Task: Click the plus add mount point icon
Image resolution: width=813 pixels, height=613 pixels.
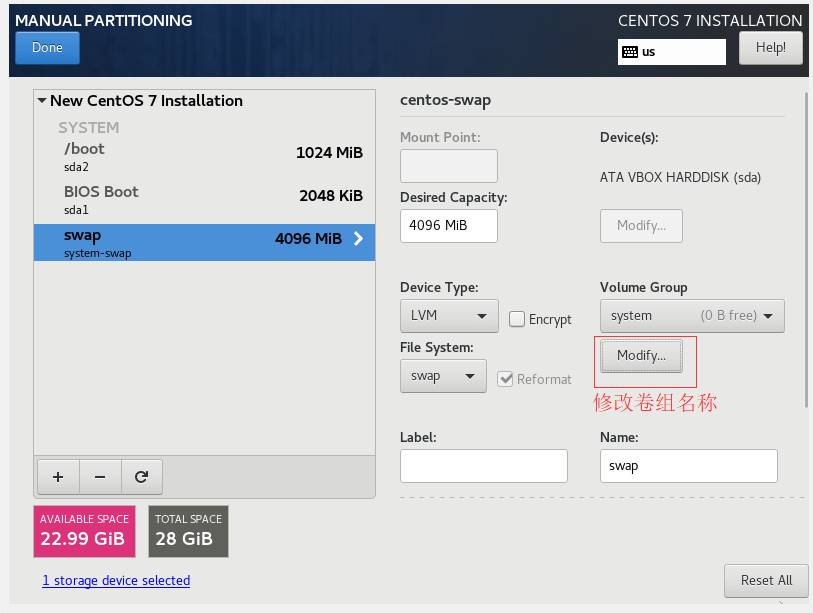Action: pos(59,477)
